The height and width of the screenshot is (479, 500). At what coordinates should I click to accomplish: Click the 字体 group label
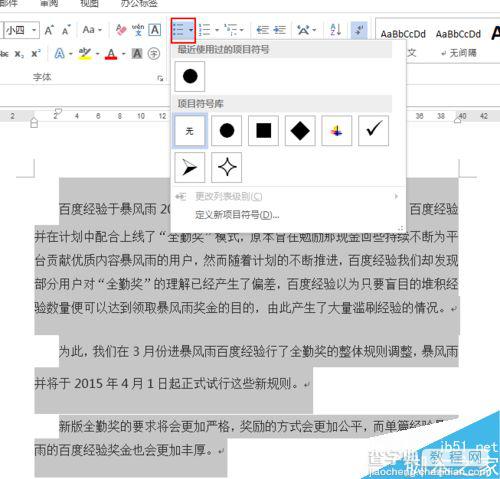[x=42, y=77]
